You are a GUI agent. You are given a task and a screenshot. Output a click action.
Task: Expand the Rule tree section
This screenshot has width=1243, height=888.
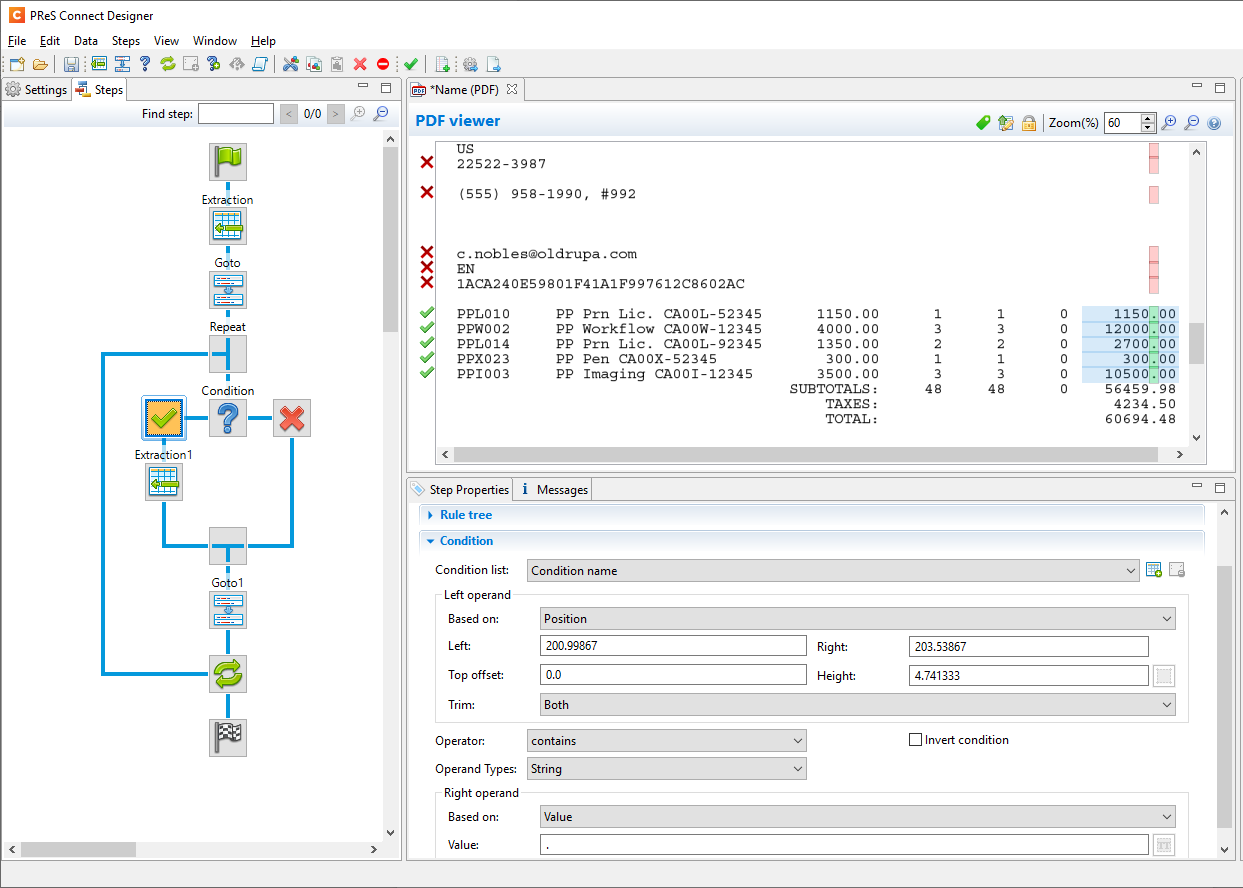[x=465, y=515]
